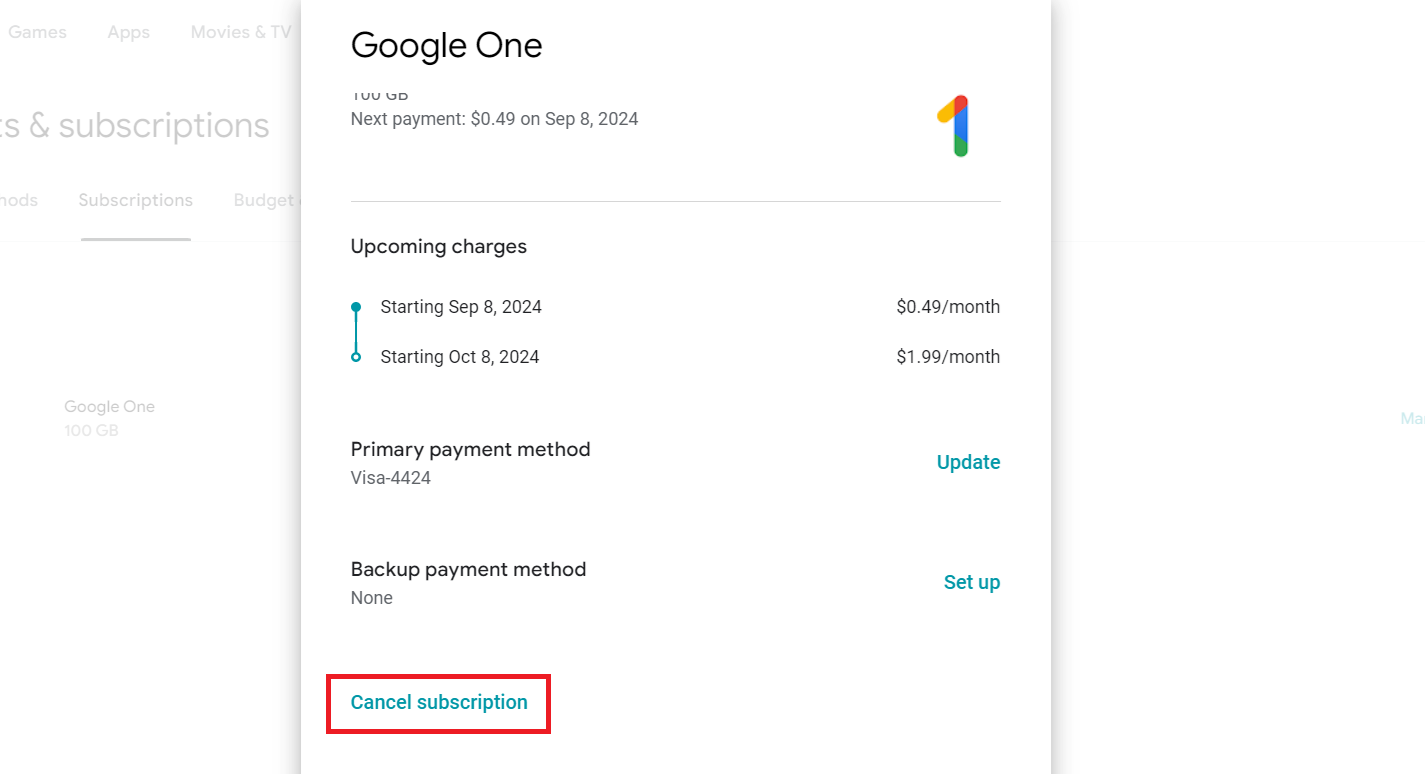Click the Starting Oct 8, 2024 charge row
The width and height of the screenshot is (1425, 774).
tap(675, 357)
